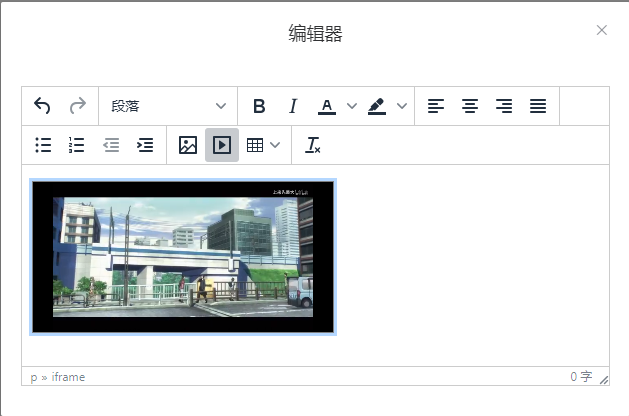Click the '0 字' word count
Viewport: 629px width, 416px height.
581,376
